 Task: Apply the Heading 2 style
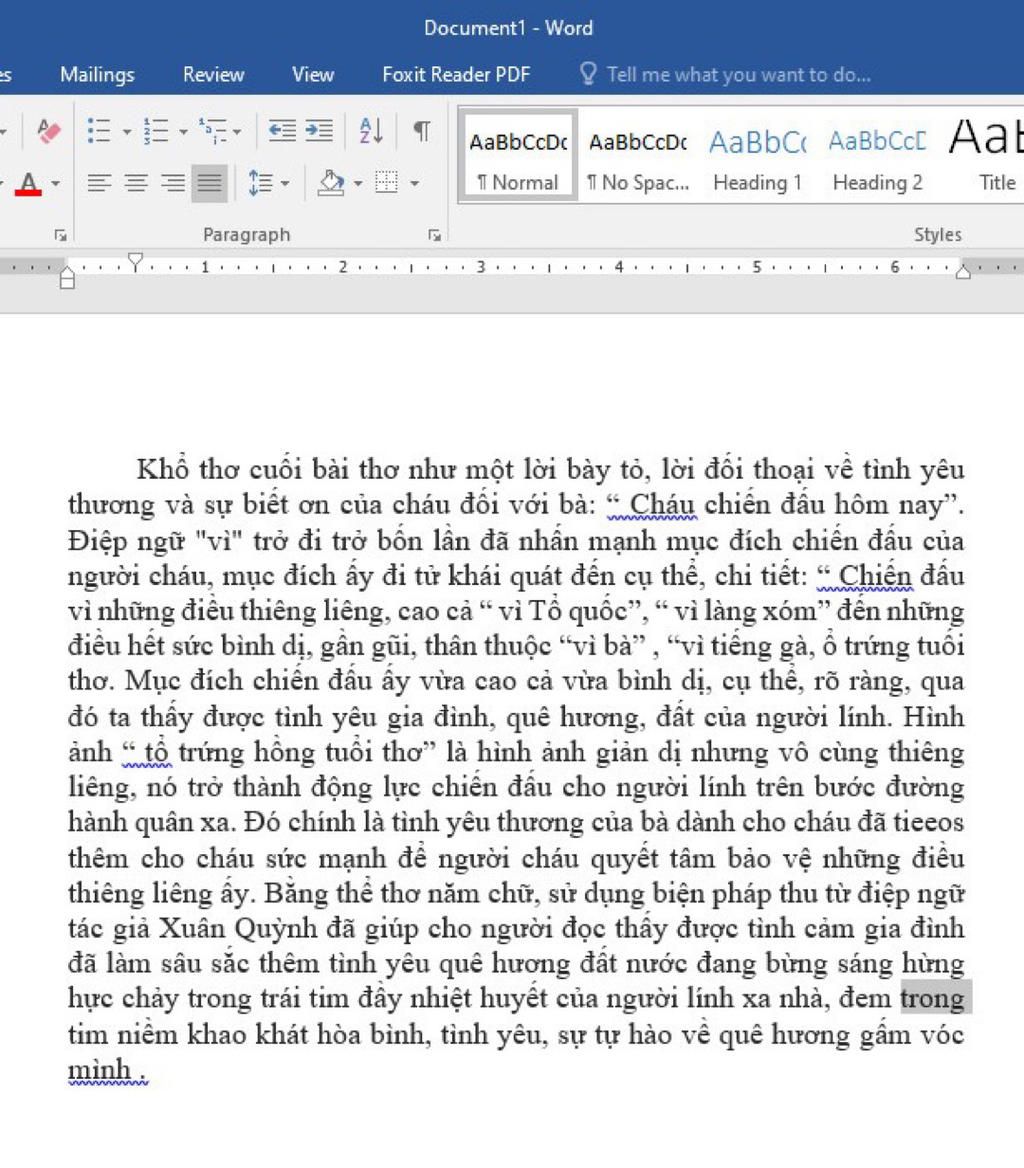(877, 156)
